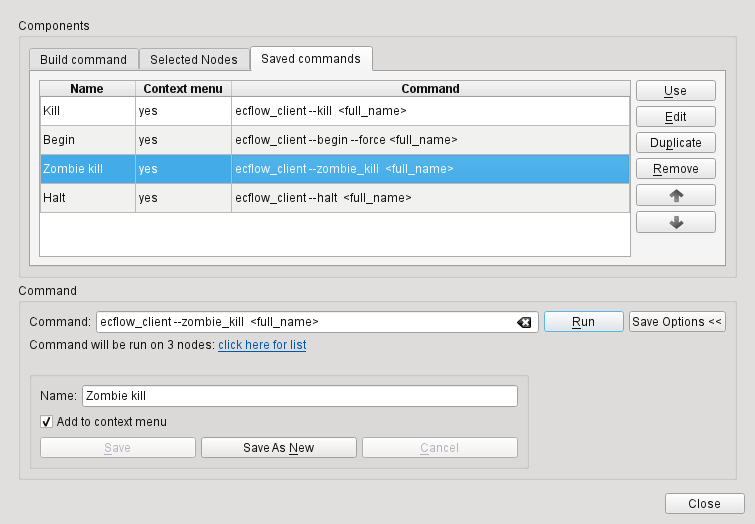The image size is (755, 524).
Task: Collapse the Save Options panel
Action: (677, 322)
